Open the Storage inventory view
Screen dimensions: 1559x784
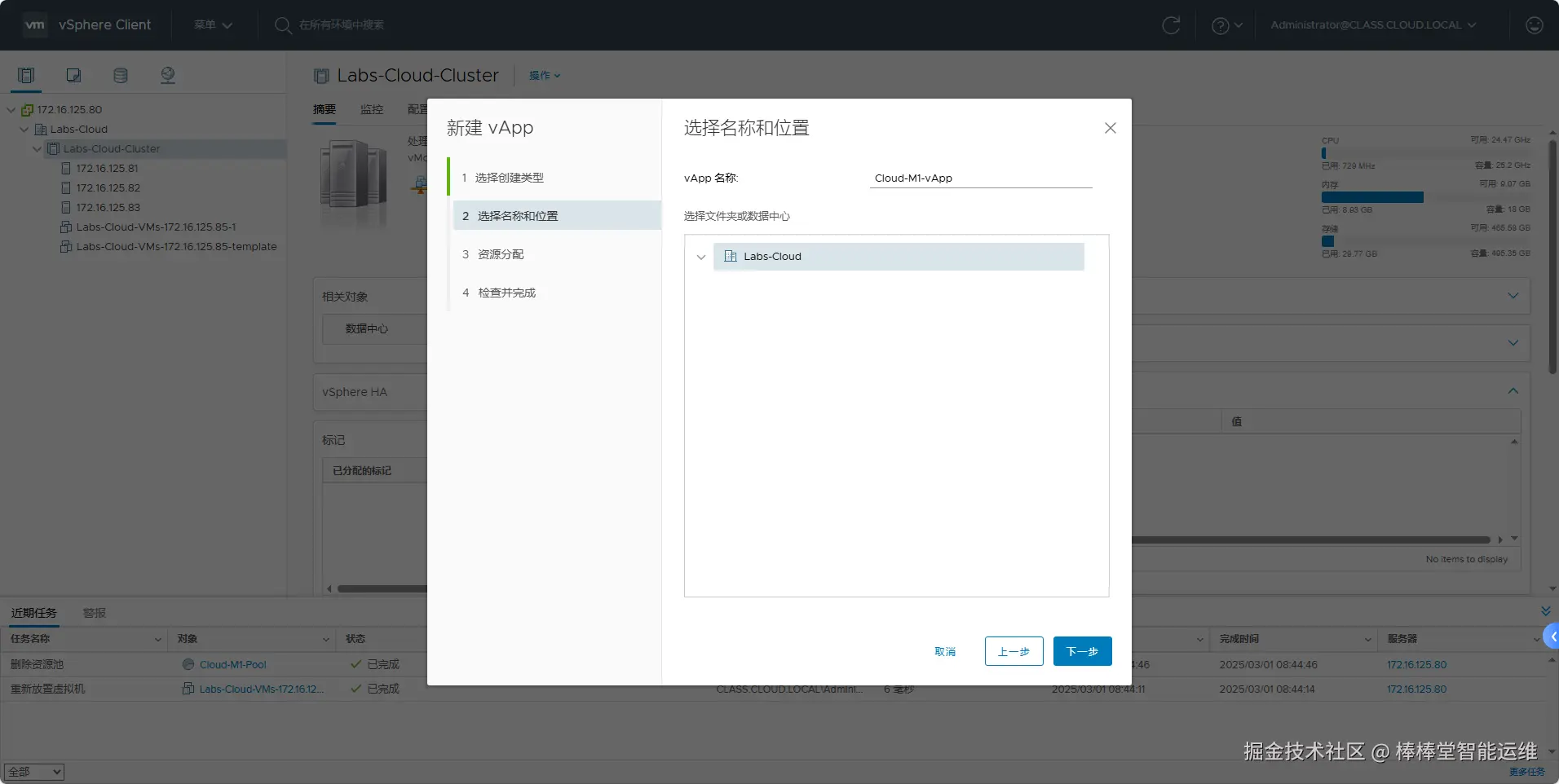[x=121, y=76]
